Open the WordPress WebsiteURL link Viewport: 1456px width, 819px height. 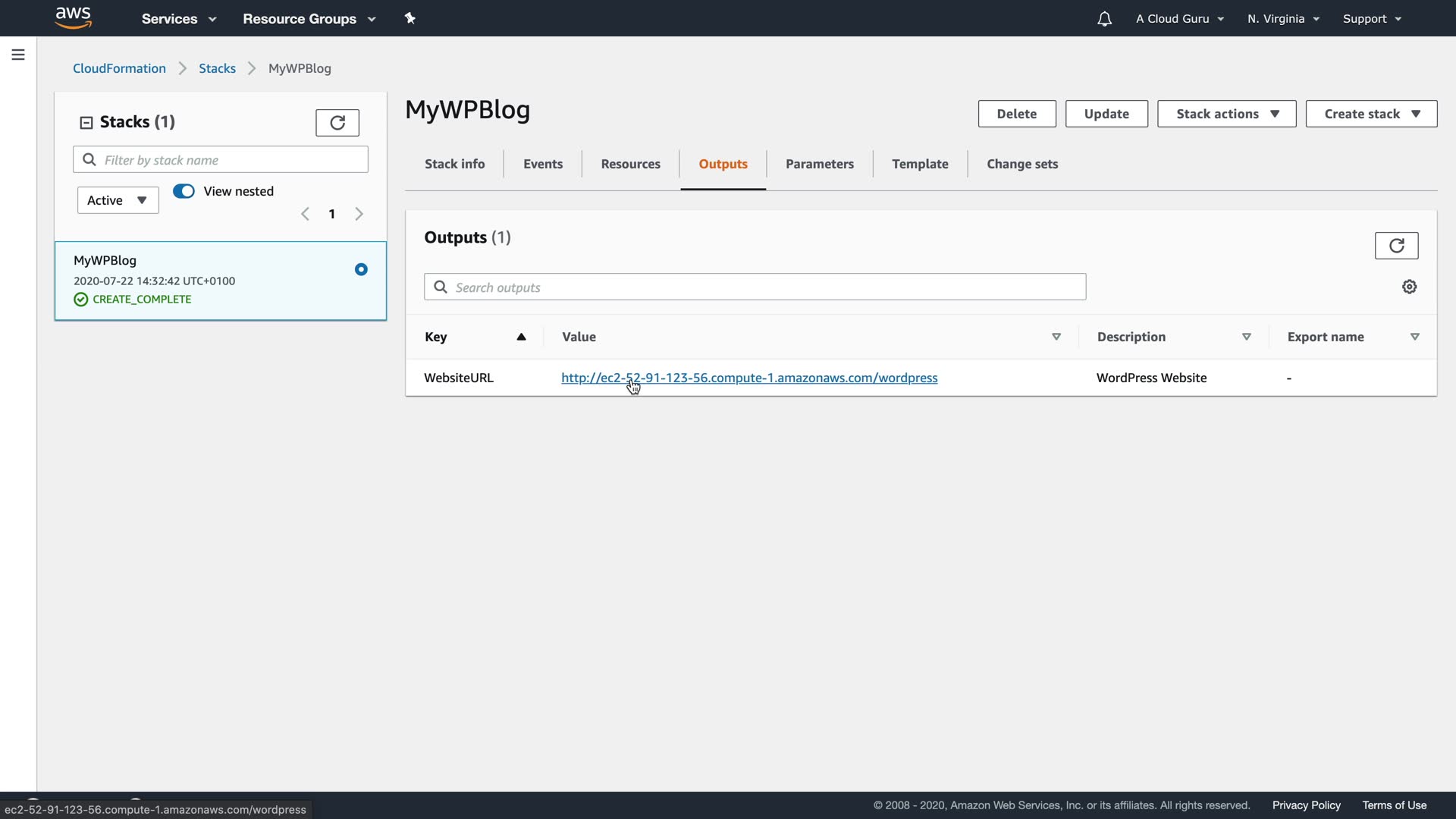(748, 378)
